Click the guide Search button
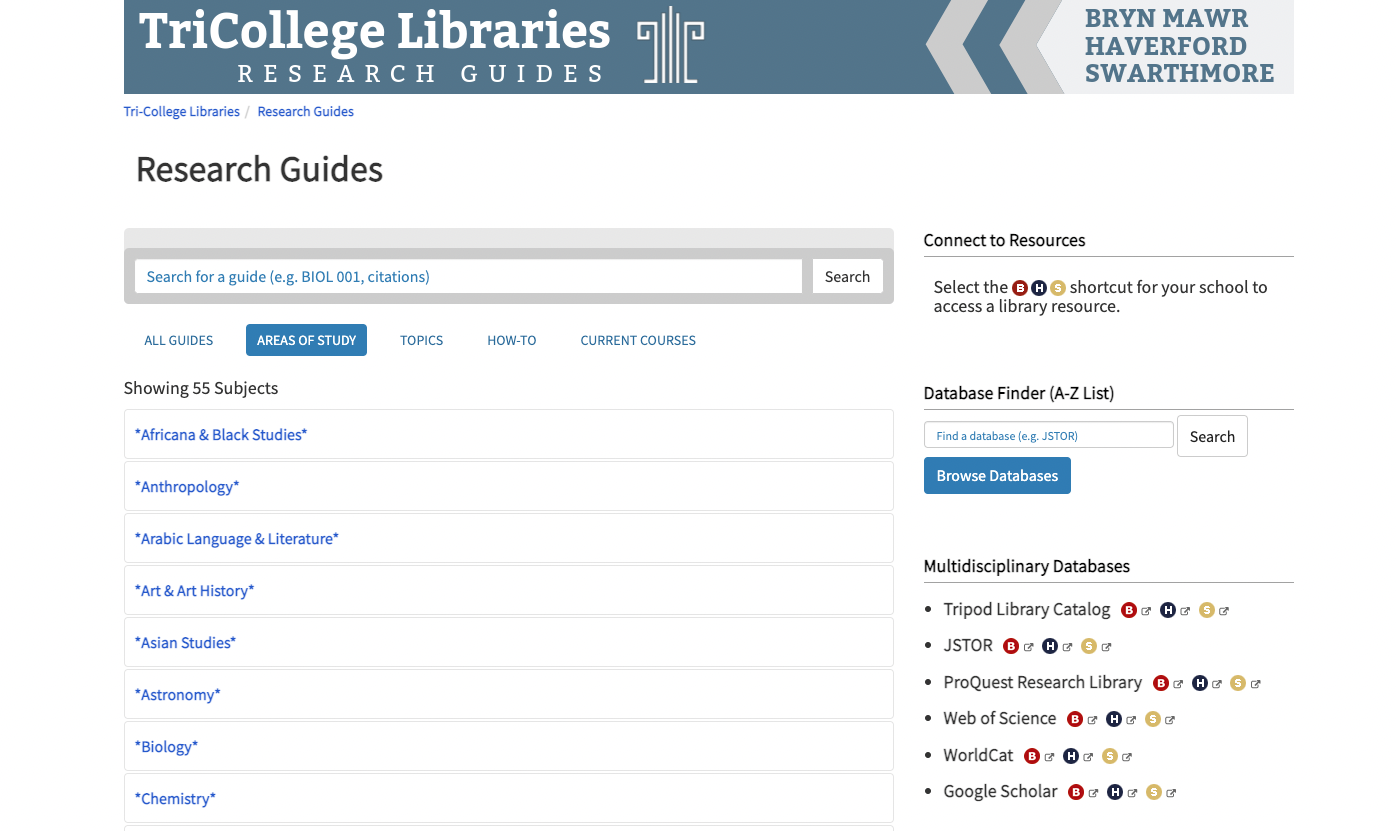 coord(848,277)
